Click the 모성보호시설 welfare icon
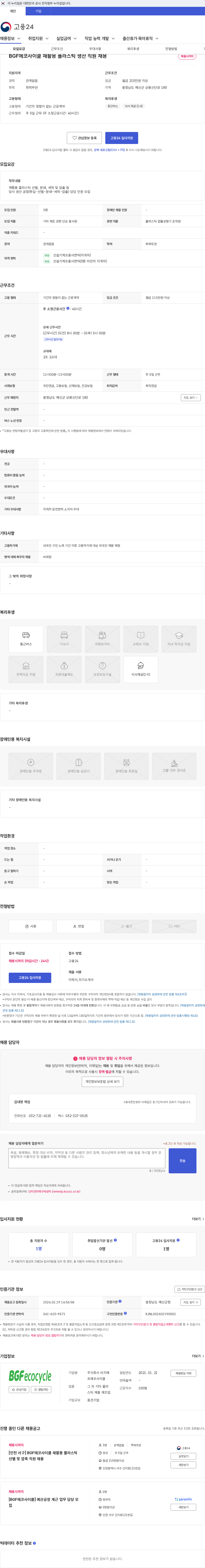 pos(102,670)
